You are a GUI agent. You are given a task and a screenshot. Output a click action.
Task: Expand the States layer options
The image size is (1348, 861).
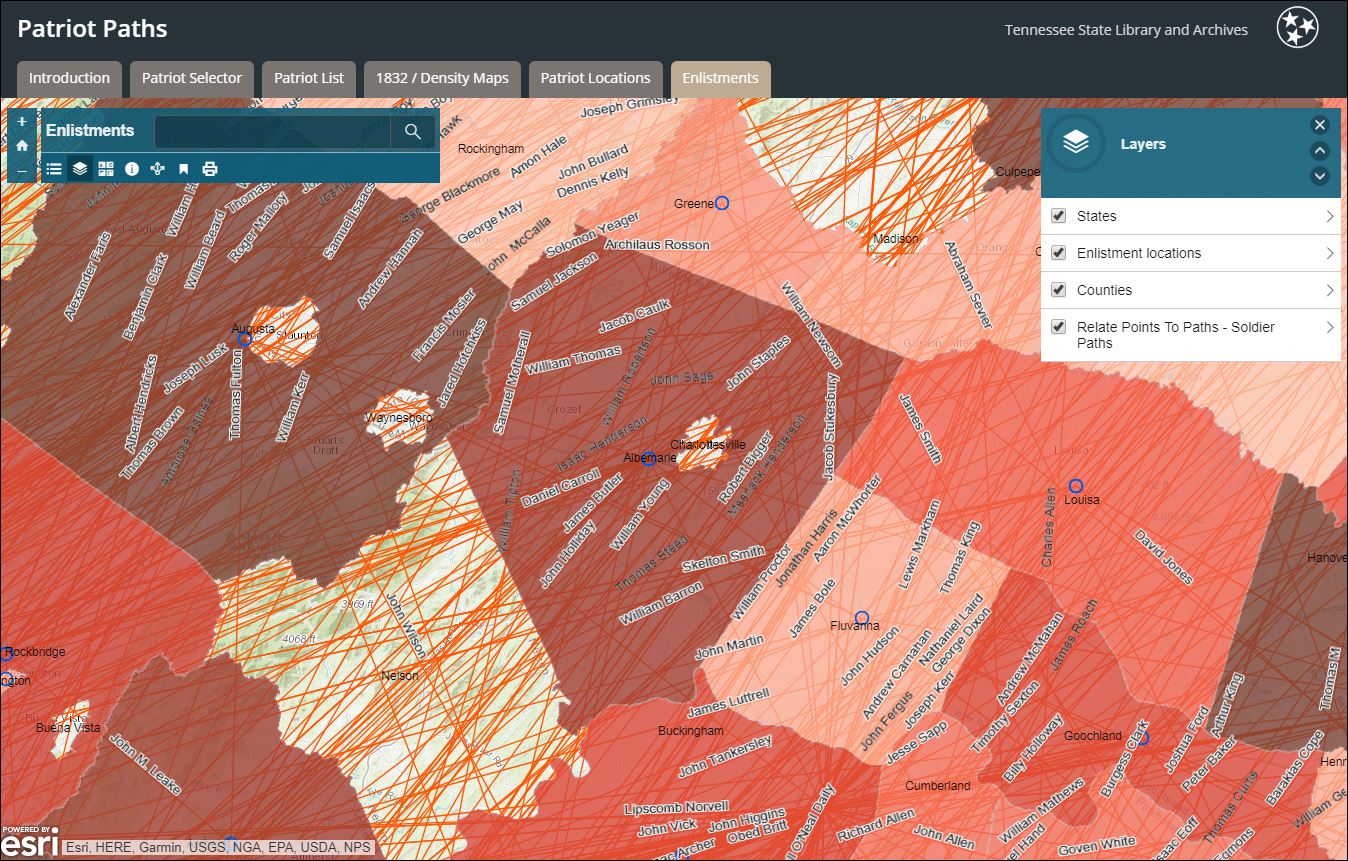pos(1330,215)
